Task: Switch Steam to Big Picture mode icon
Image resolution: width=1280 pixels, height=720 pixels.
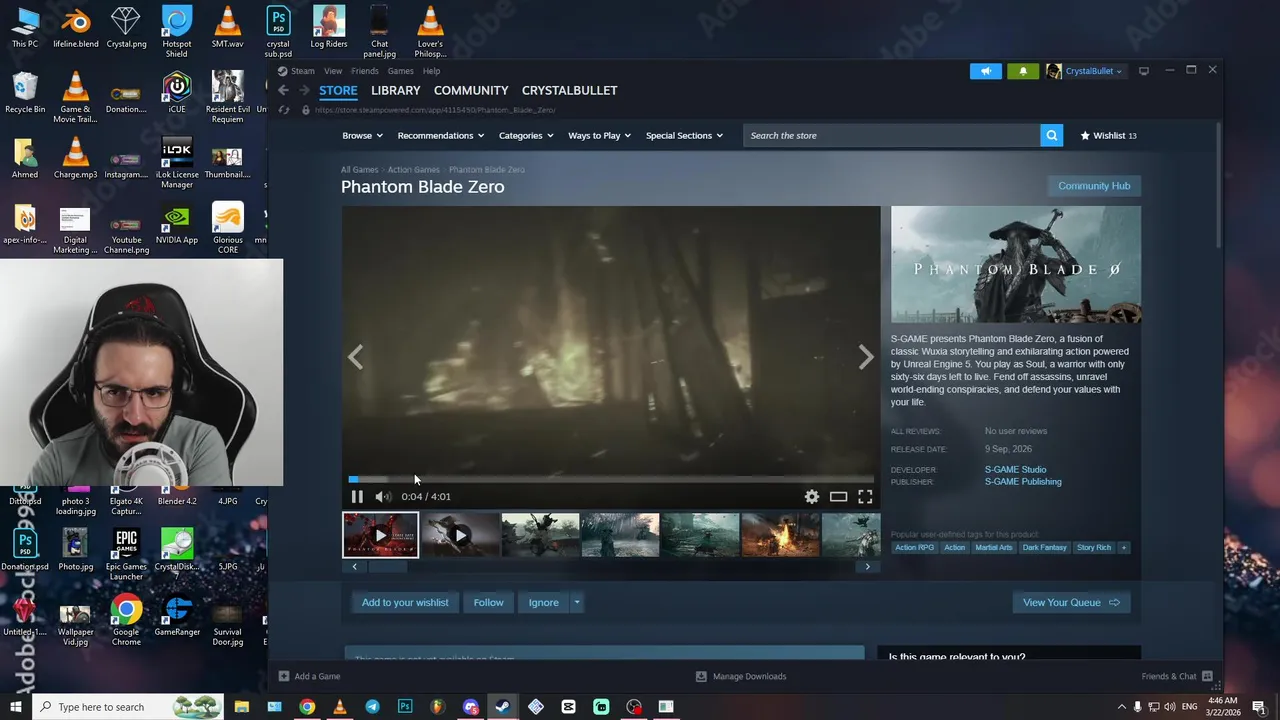Action: (1143, 71)
